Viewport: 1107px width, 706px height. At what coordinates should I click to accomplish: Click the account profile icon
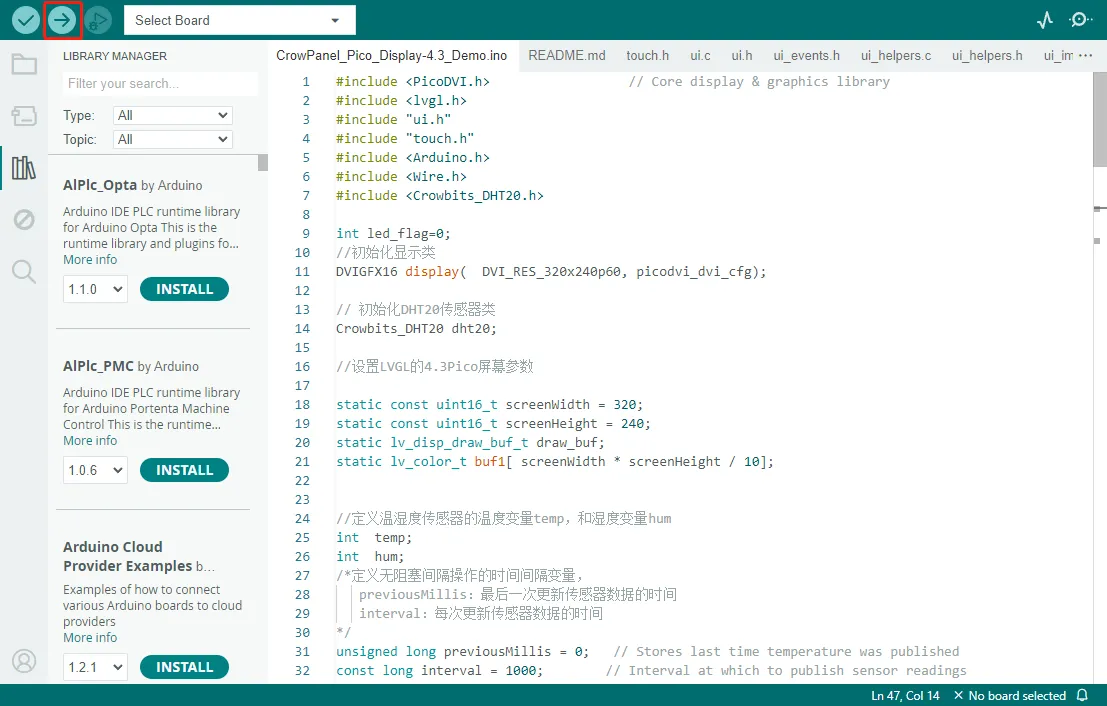24,661
